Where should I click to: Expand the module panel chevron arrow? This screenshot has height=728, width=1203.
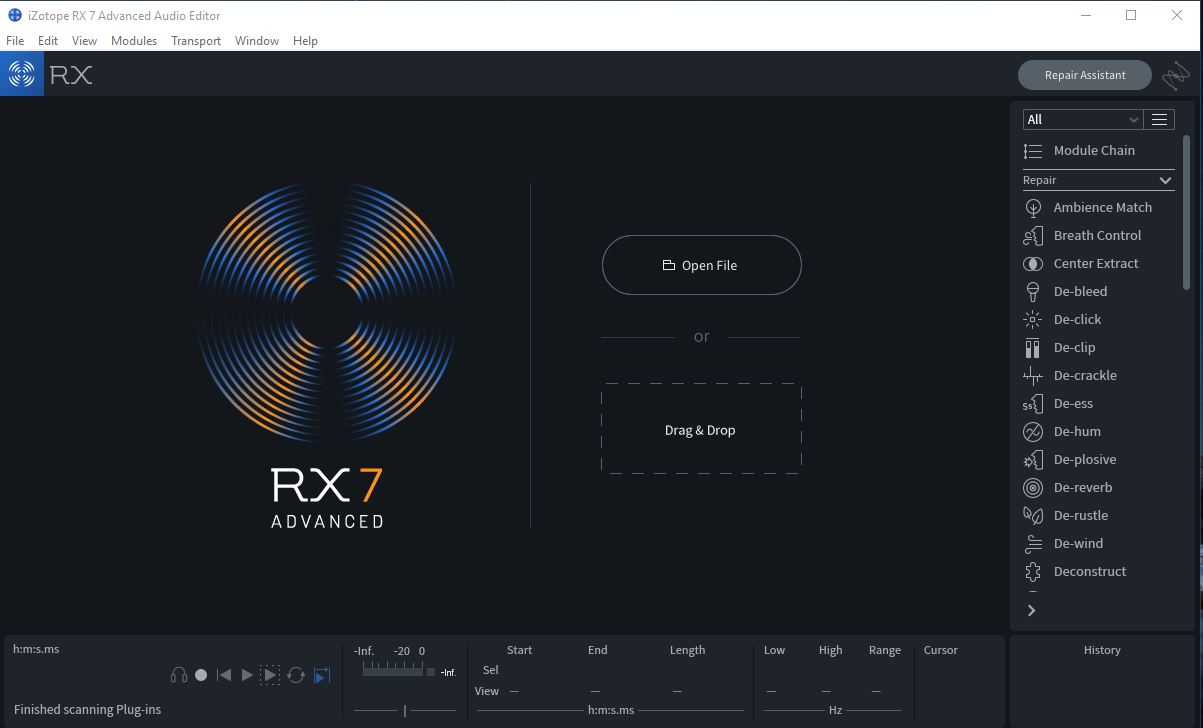(x=1031, y=610)
